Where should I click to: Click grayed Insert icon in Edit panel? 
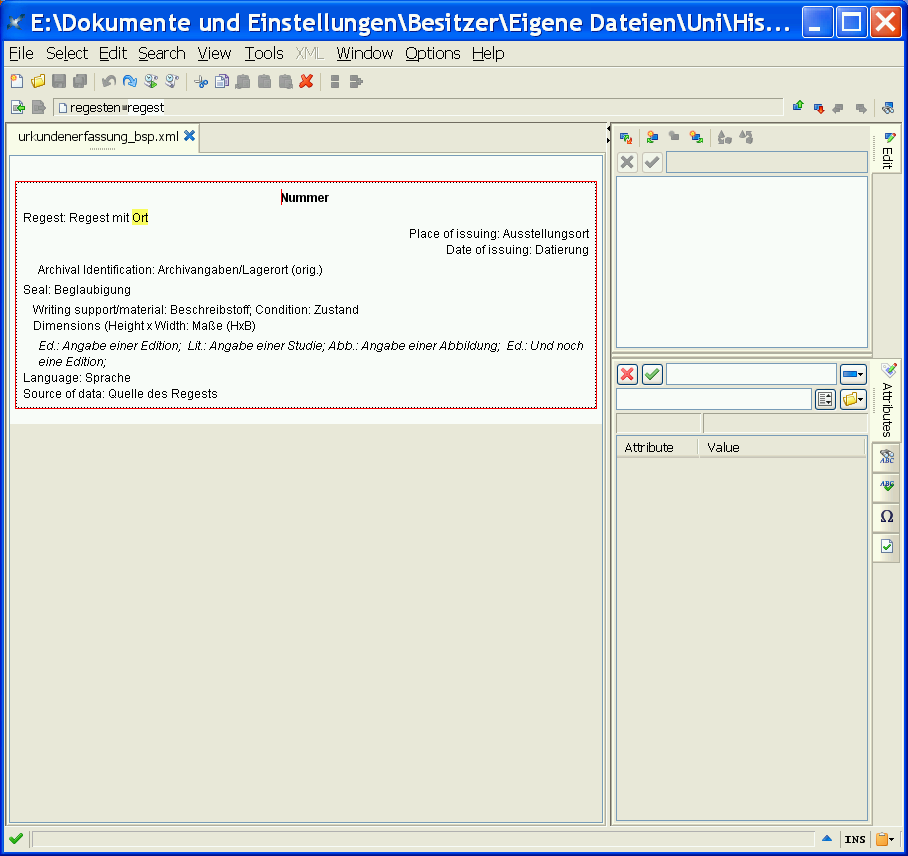point(674,136)
